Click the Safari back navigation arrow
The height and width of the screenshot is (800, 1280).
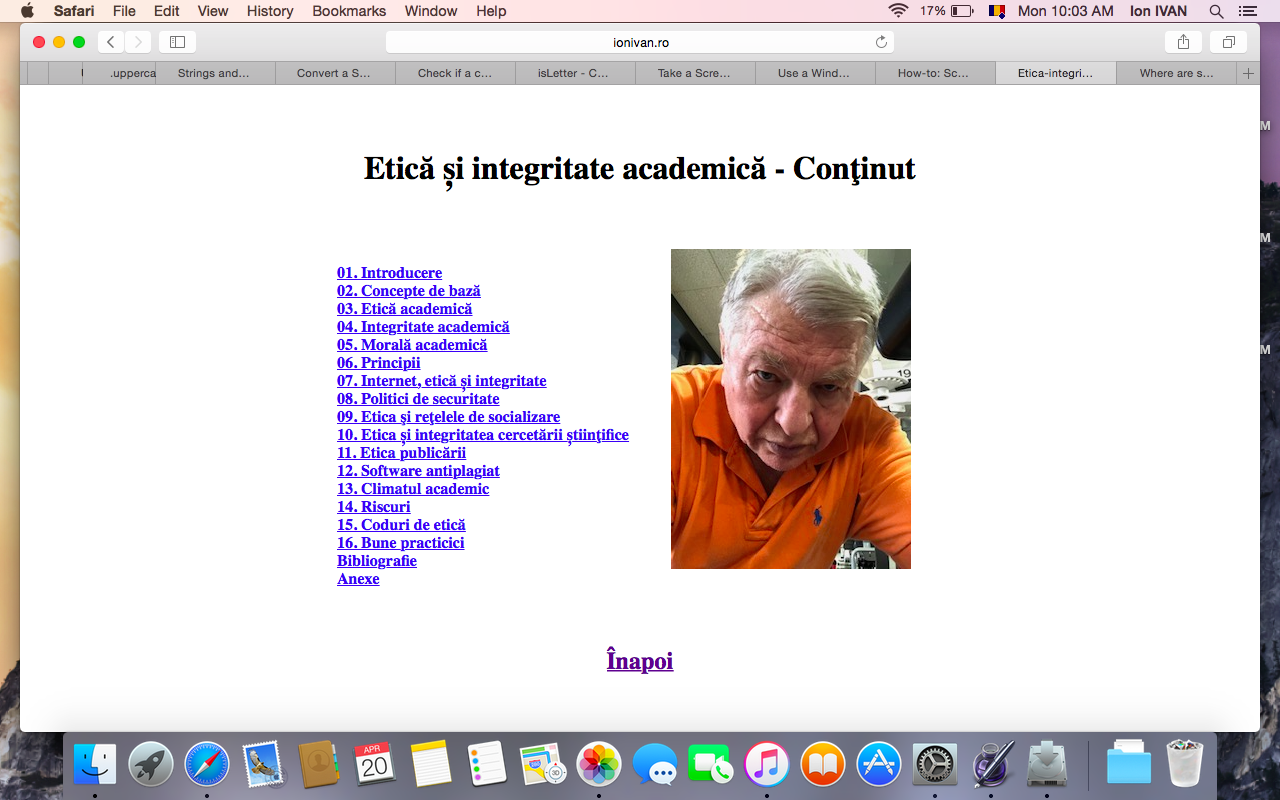(111, 42)
